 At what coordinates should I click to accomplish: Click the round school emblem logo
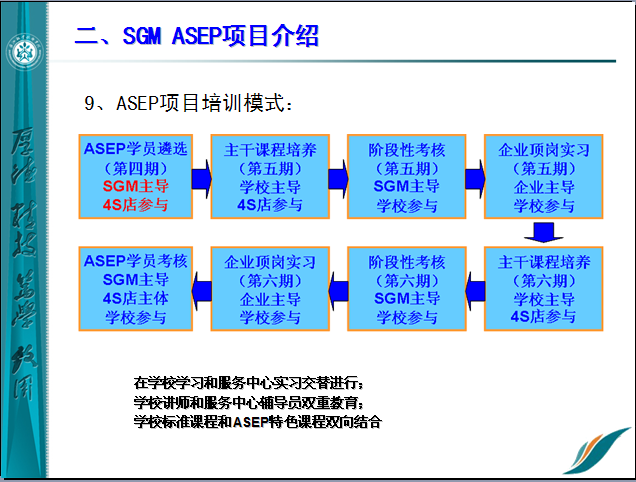(24, 53)
